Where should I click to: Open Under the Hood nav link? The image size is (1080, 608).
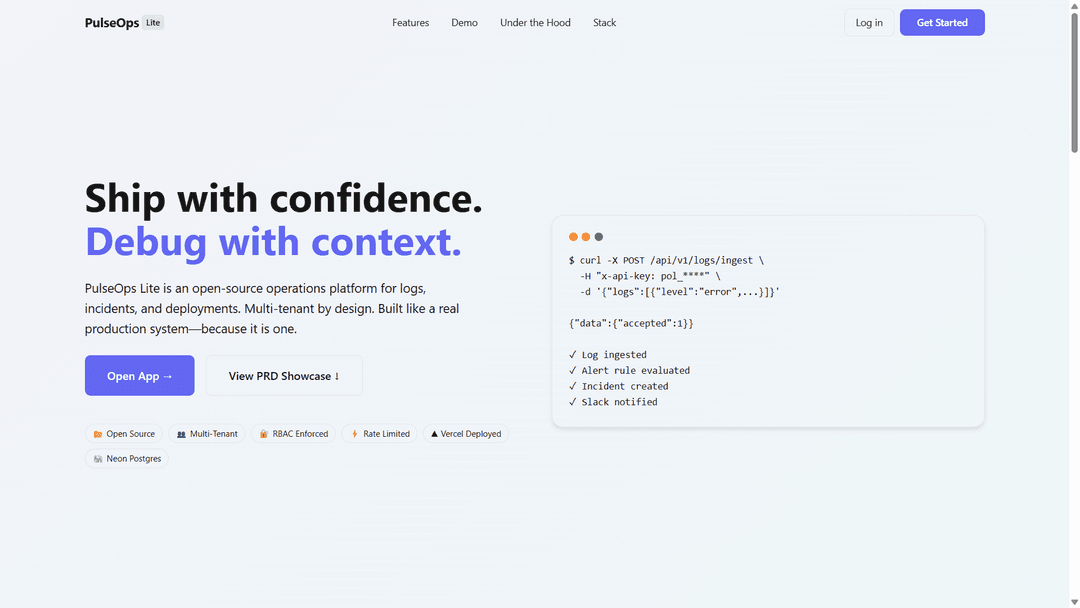(x=535, y=23)
